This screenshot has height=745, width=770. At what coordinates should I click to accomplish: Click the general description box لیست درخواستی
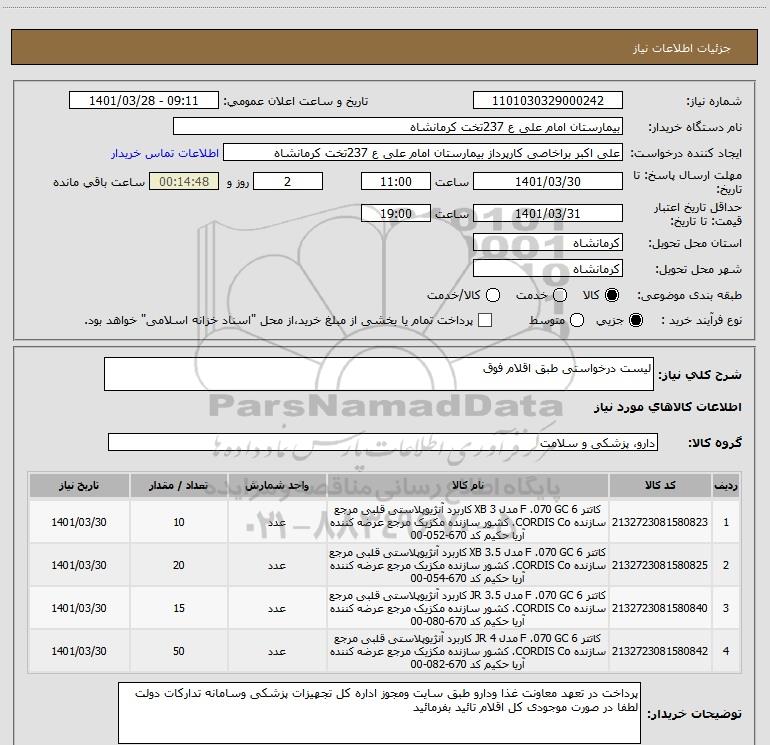pos(379,374)
